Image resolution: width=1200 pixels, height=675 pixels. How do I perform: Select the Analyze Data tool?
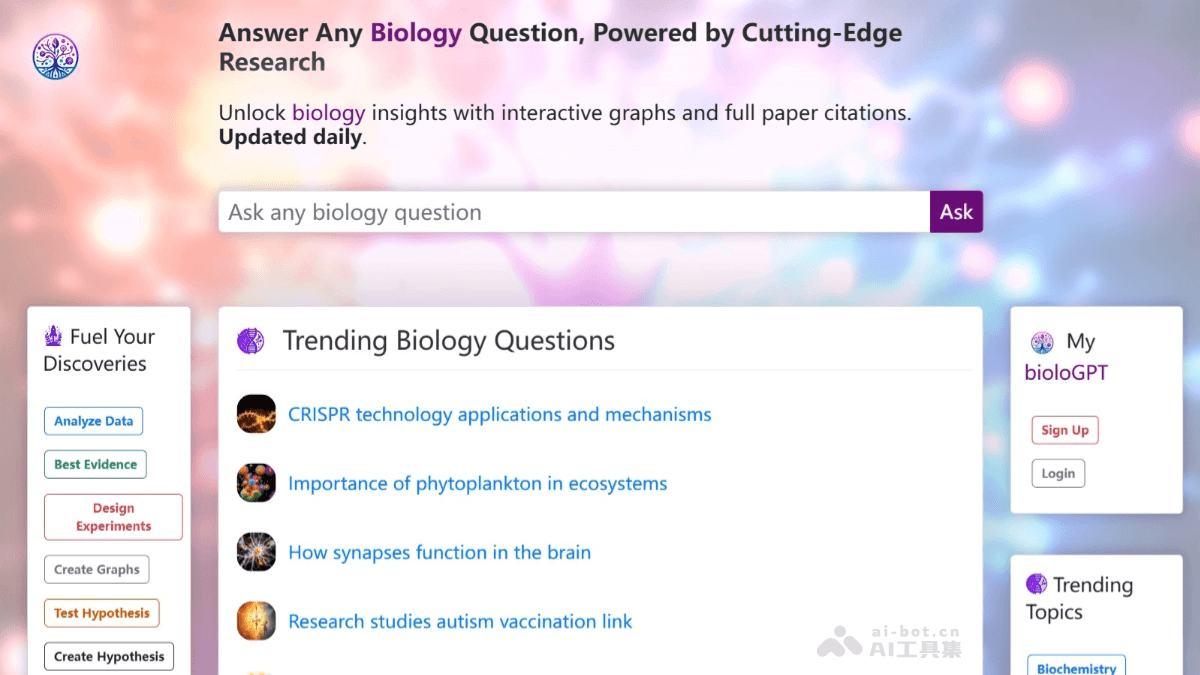tap(93, 421)
